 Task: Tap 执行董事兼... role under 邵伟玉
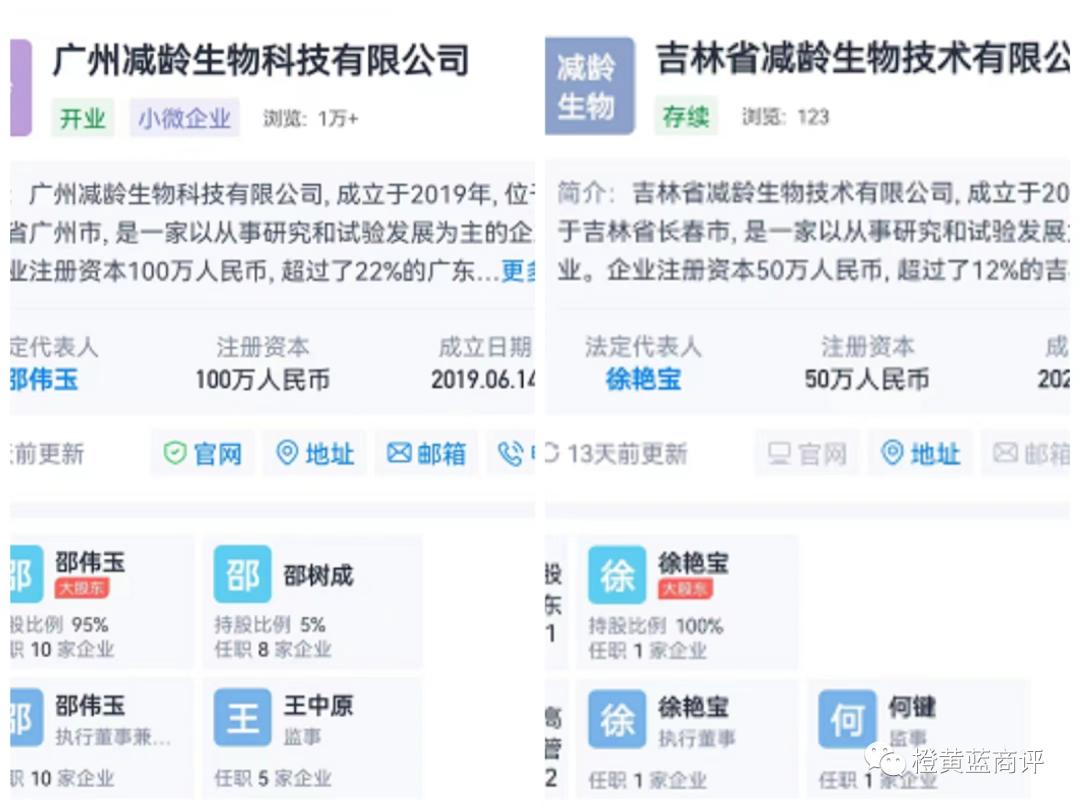tap(112, 737)
